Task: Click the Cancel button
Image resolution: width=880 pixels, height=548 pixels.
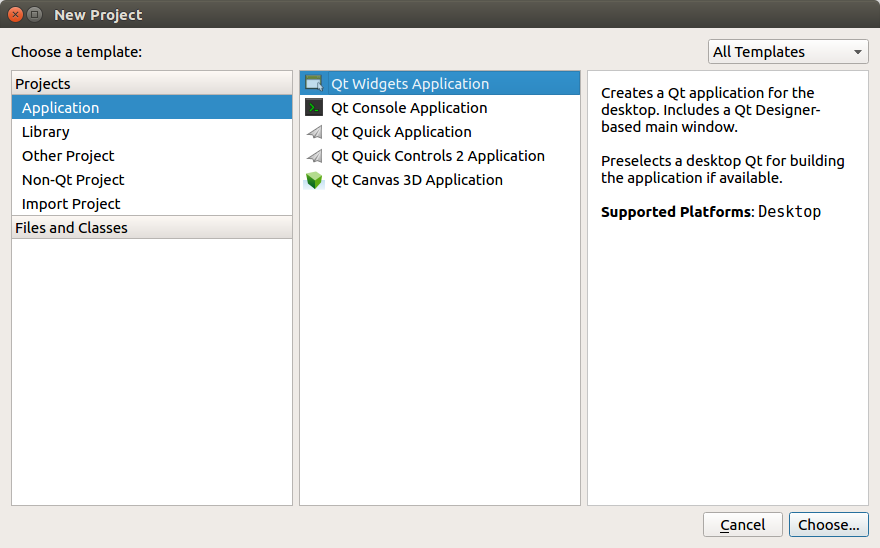Action: pos(742,524)
